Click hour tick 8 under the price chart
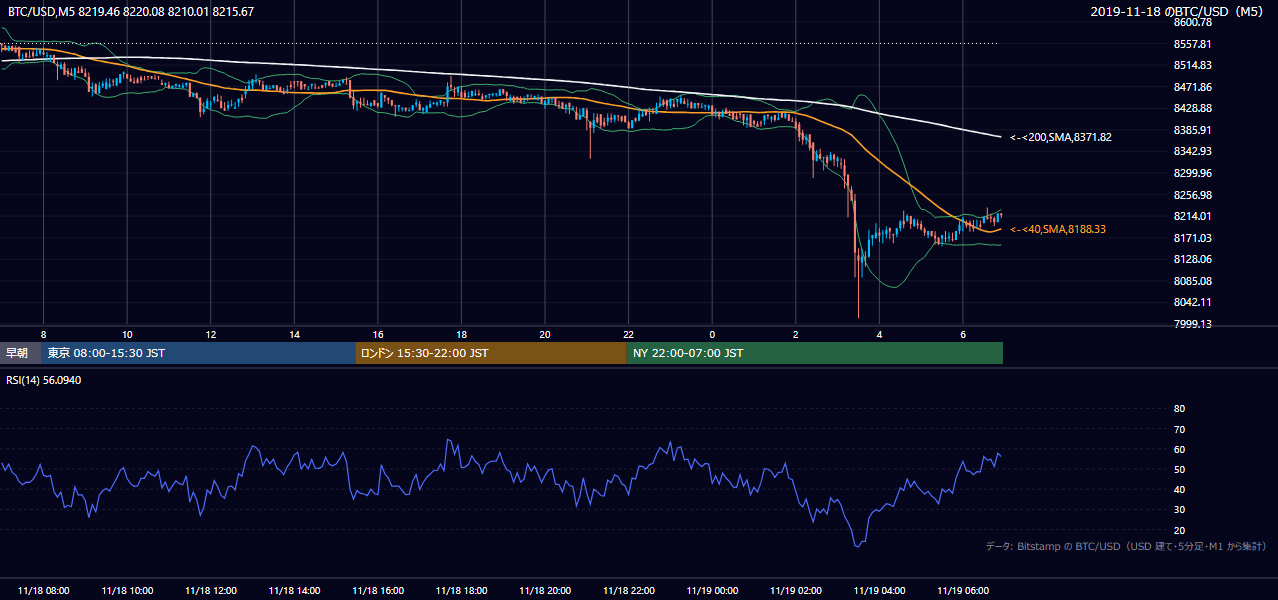Viewport: 1278px width, 600px height. pyautogui.click(x=43, y=334)
